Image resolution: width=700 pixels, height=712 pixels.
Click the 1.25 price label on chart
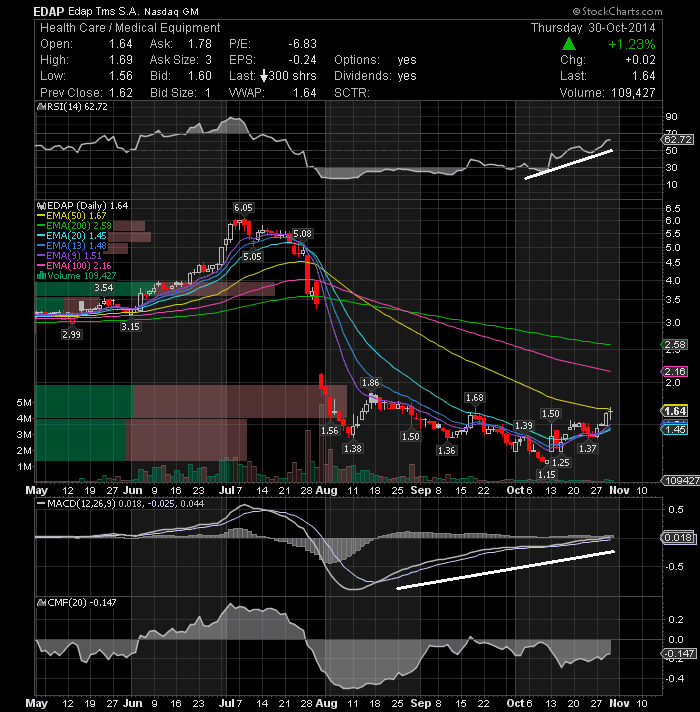coord(561,463)
